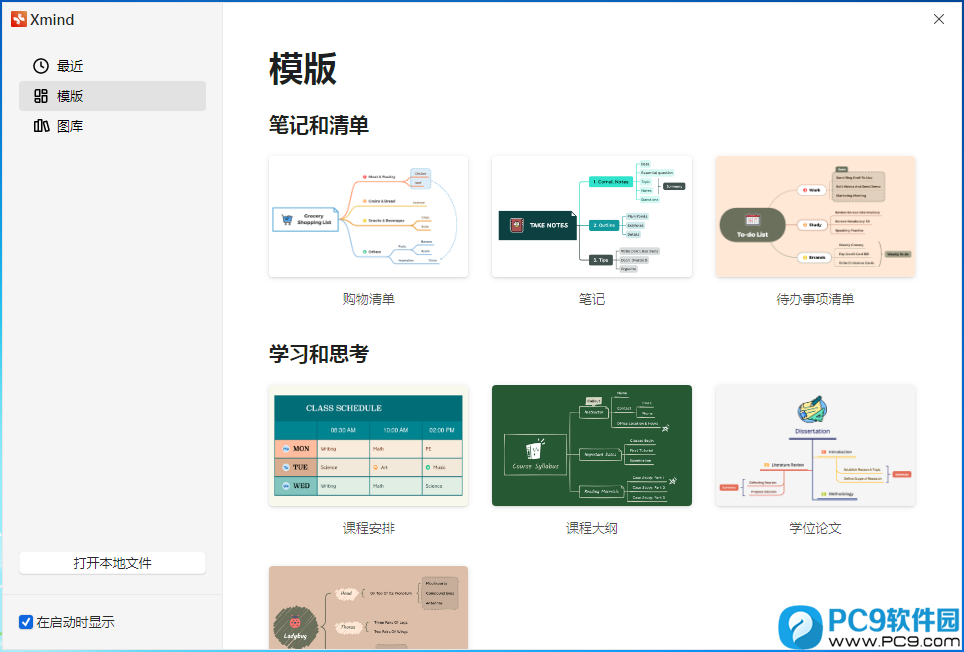Click the 打开本地文件 button
The width and height of the screenshot is (964, 652).
point(113,563)
